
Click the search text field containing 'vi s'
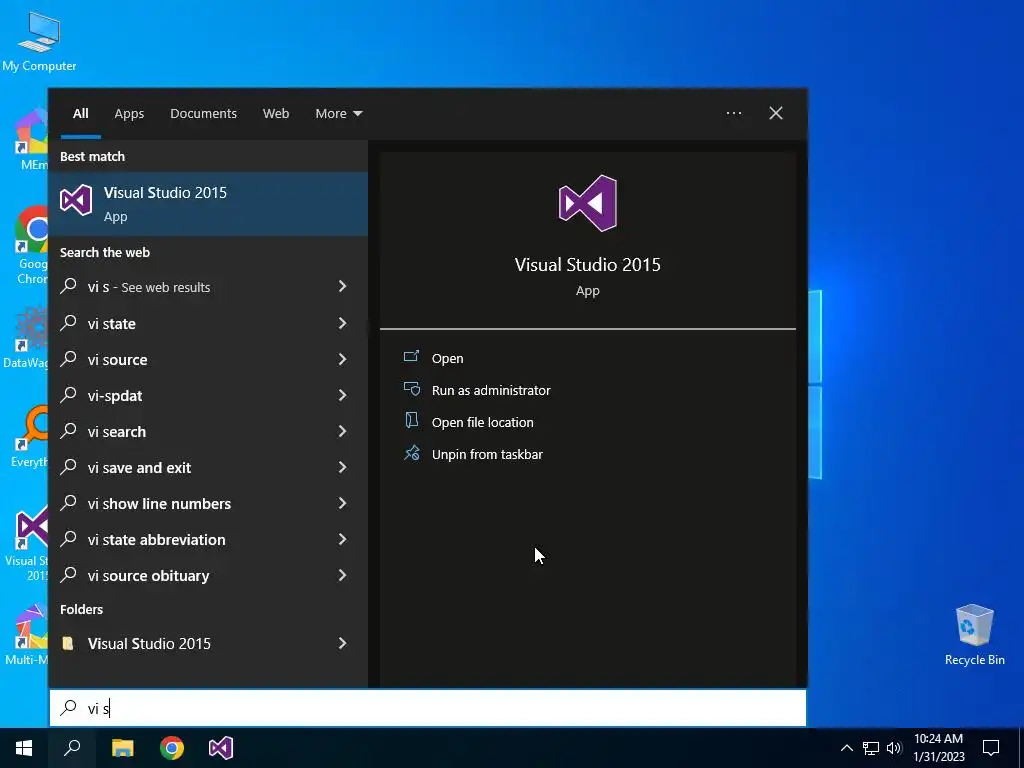[x=428, y=708]
